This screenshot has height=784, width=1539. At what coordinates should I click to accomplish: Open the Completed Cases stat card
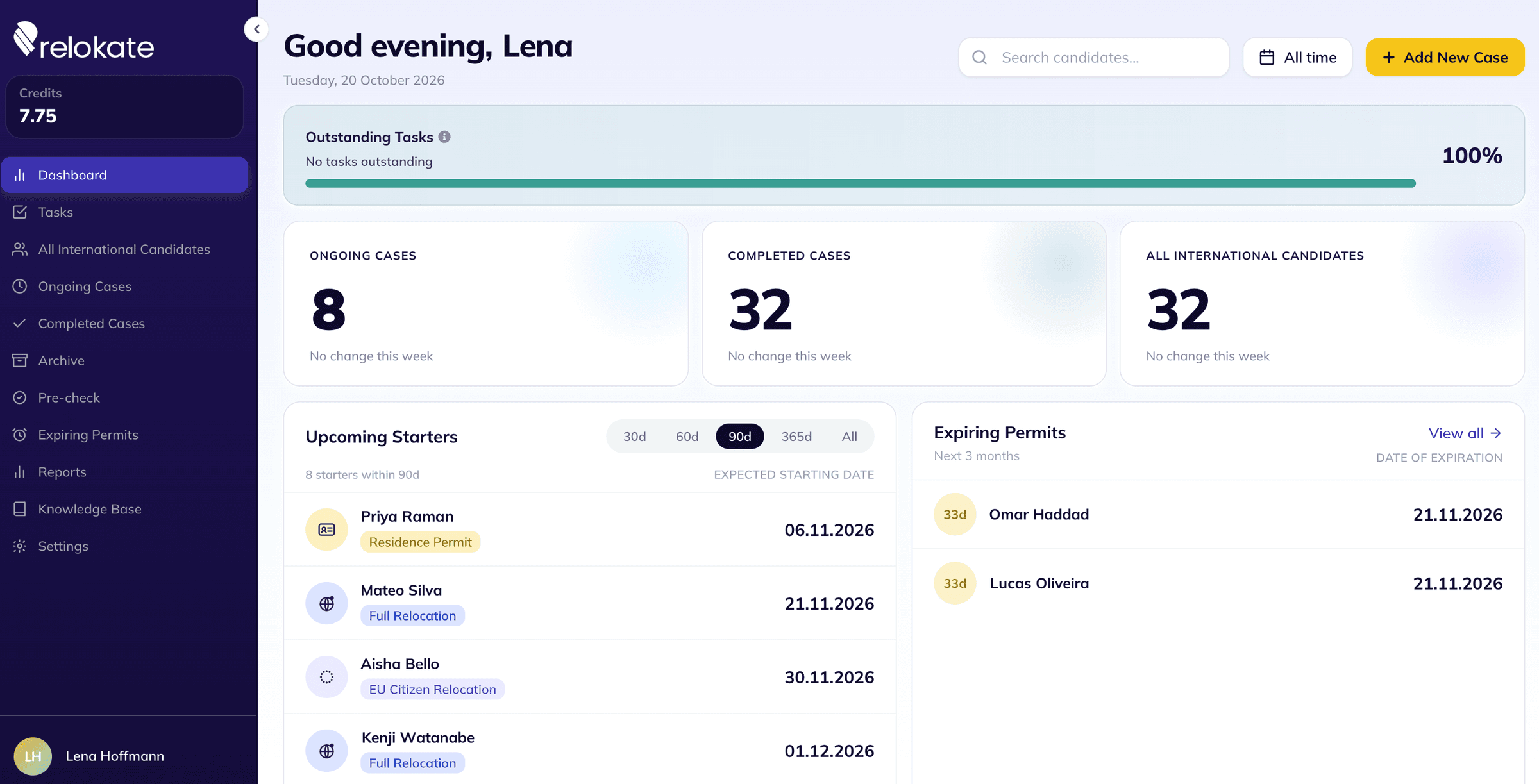point(904,303)
